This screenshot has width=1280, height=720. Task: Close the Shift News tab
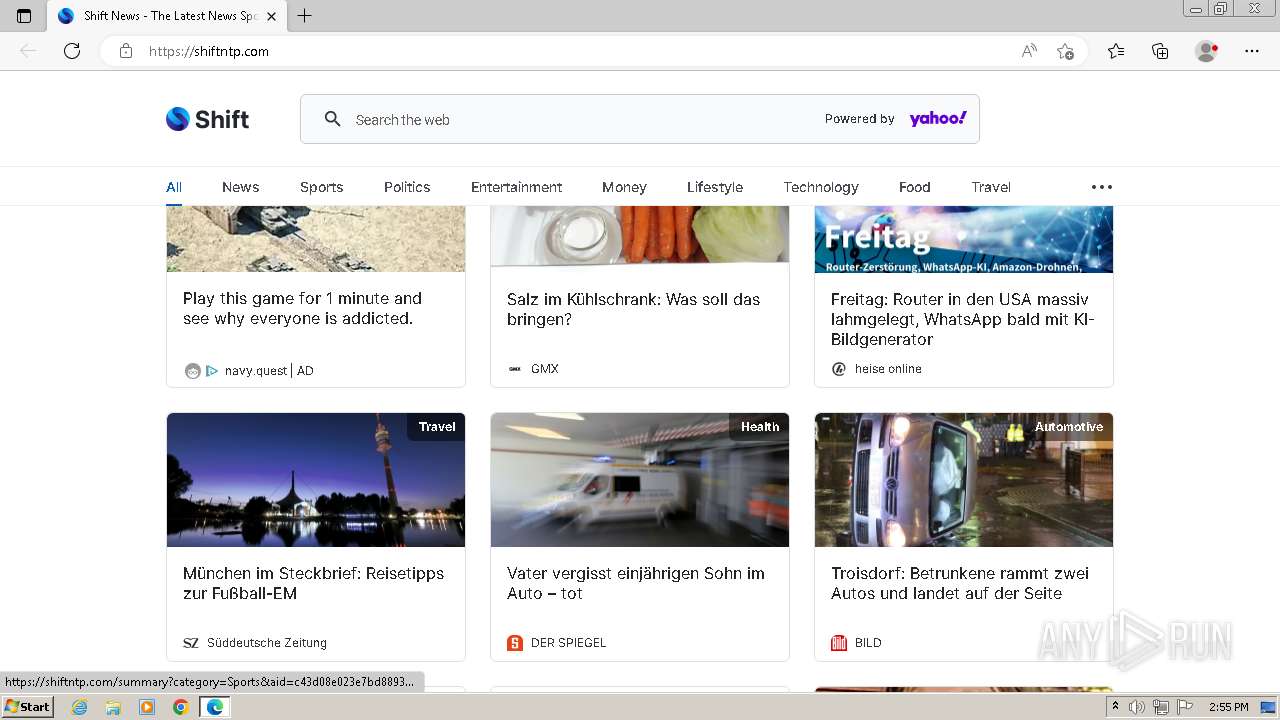271,16
